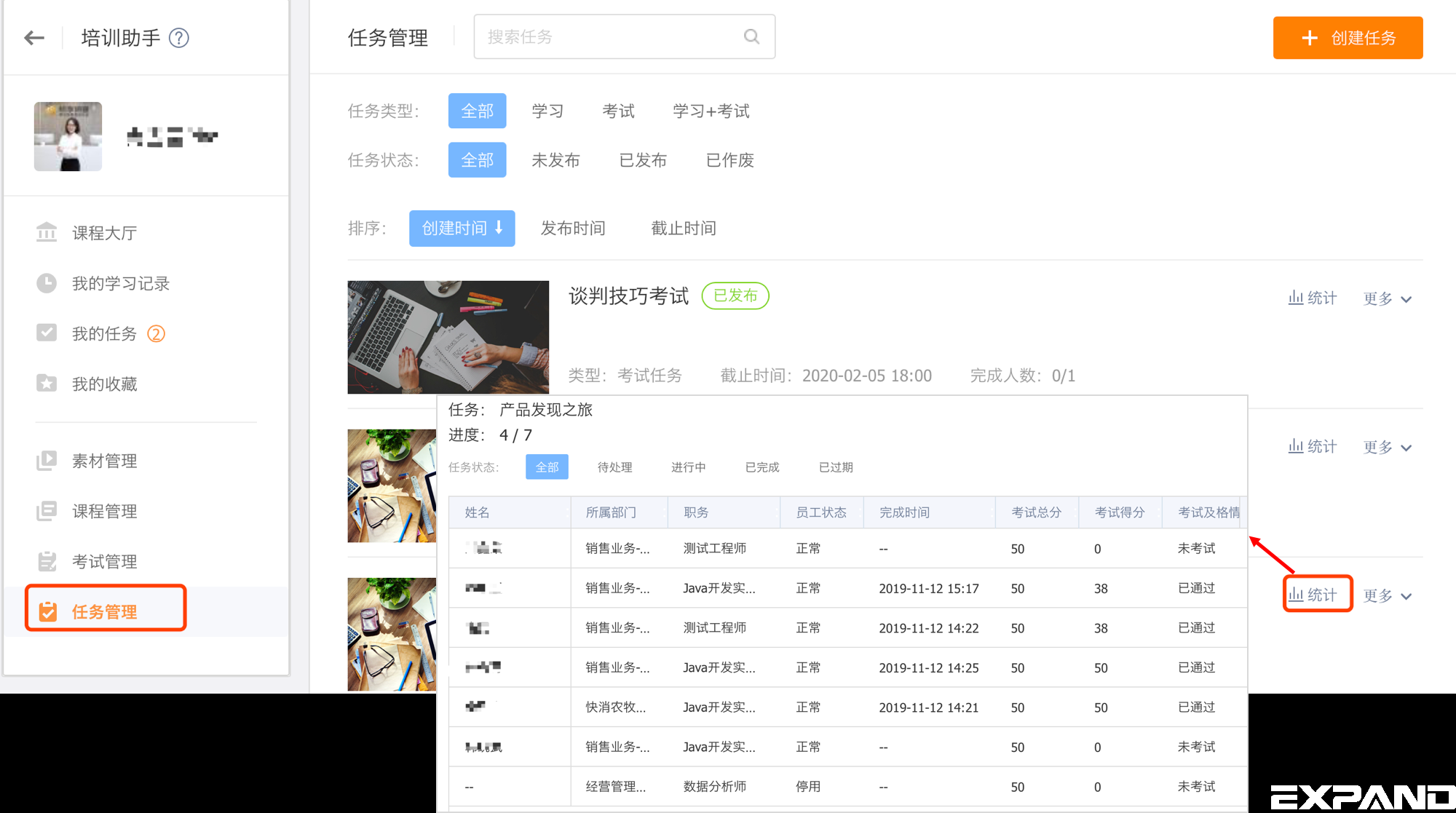Open 任务管理 in sidebar menu

[104, 611]
